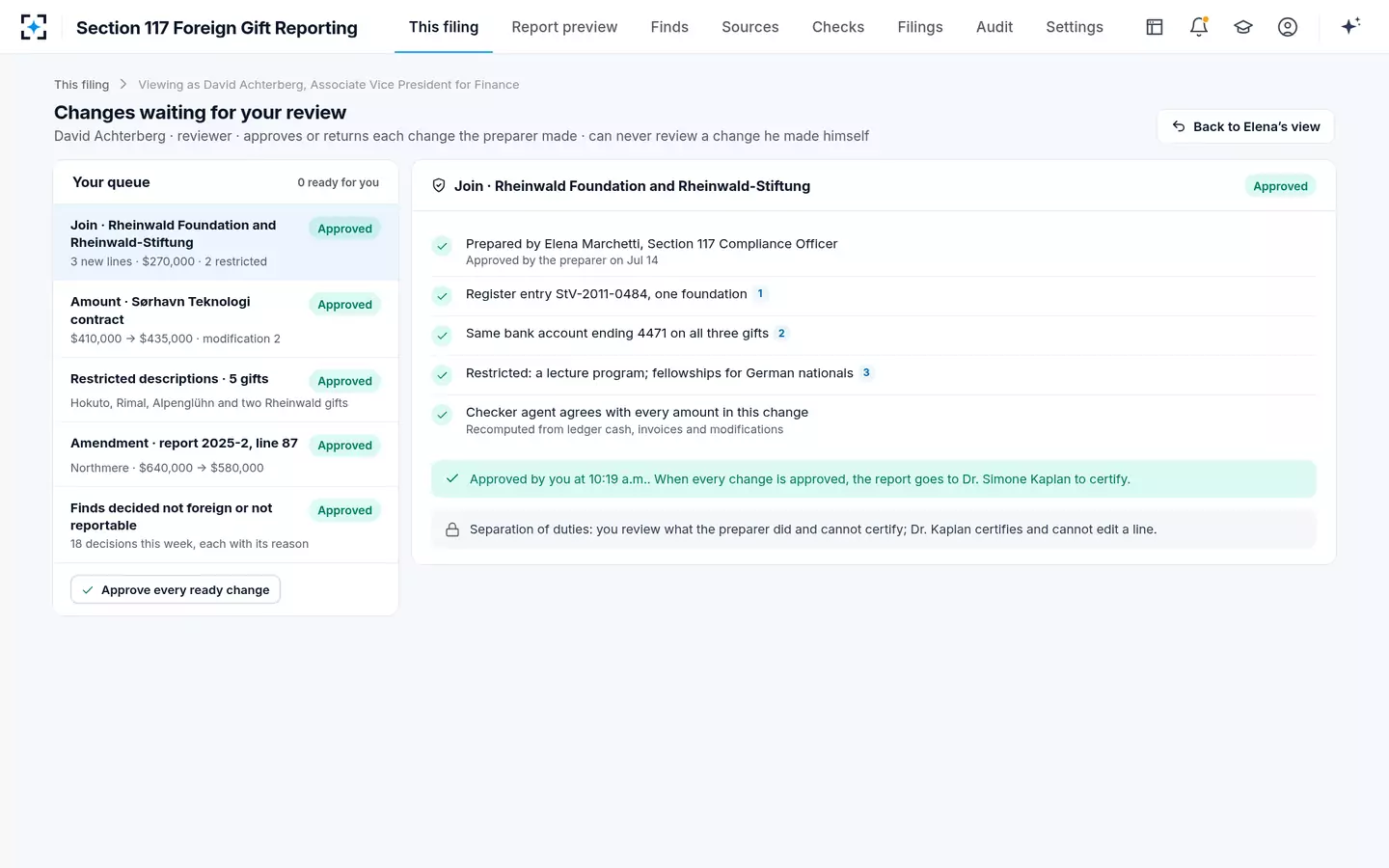1389x868 pixels.
Task: Click 'Section 117 Foreign Gift Reporting' title
Action: (217, 28)
